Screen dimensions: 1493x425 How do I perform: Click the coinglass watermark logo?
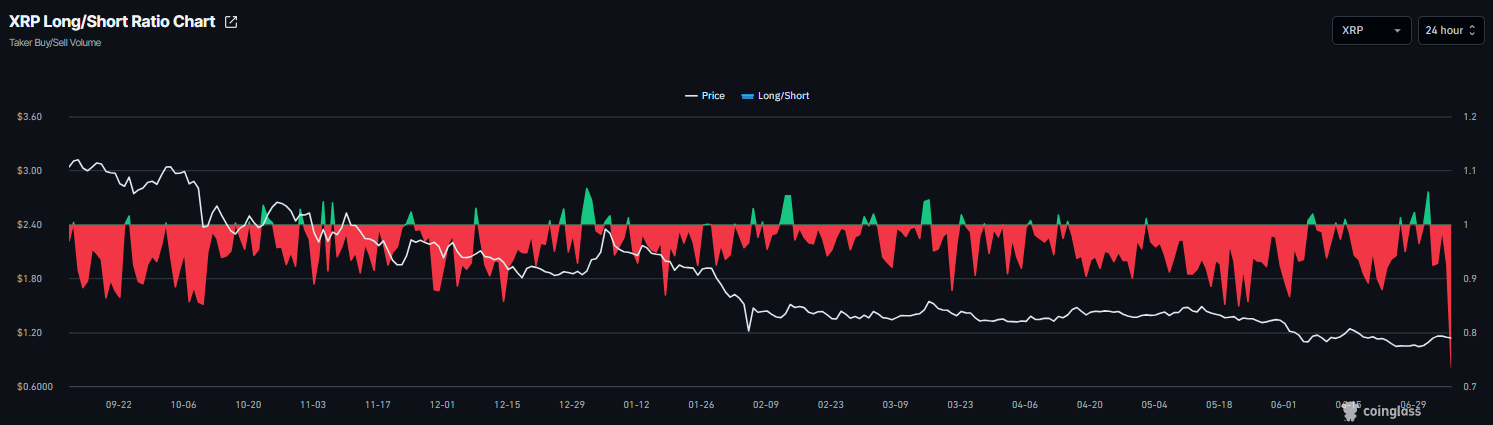coord(1380,409)
